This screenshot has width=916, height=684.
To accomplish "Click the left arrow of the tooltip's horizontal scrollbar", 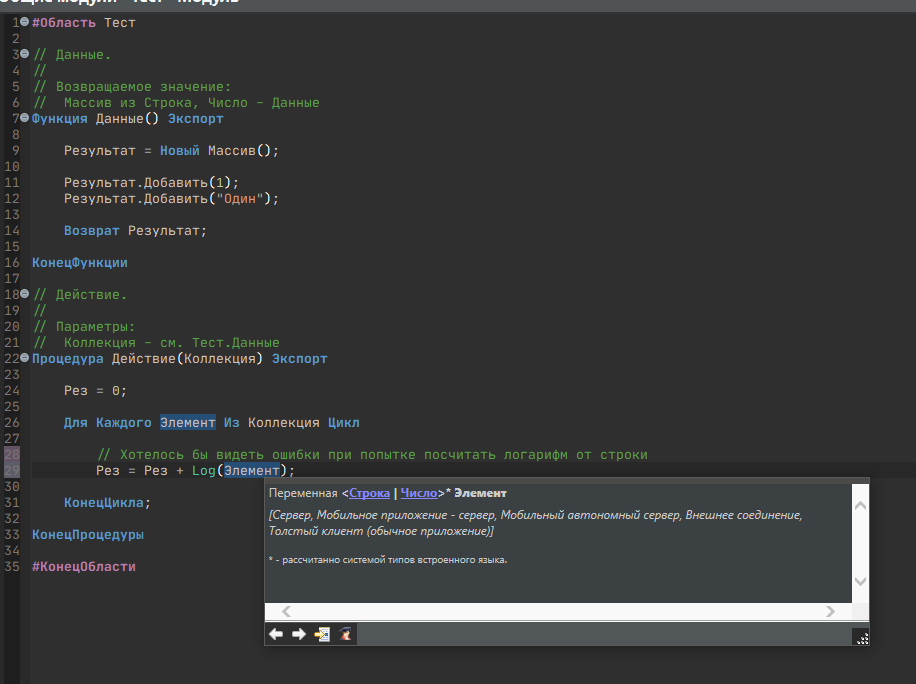I will point(286,612).
